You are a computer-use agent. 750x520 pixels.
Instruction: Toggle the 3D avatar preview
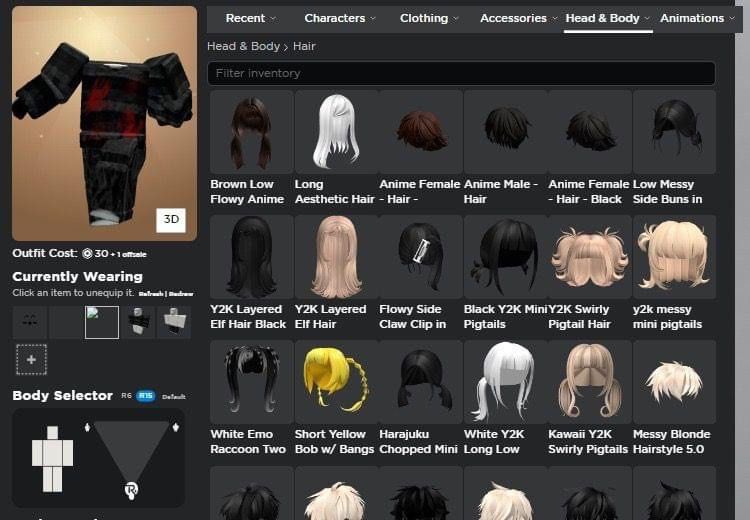click(170, 220)
